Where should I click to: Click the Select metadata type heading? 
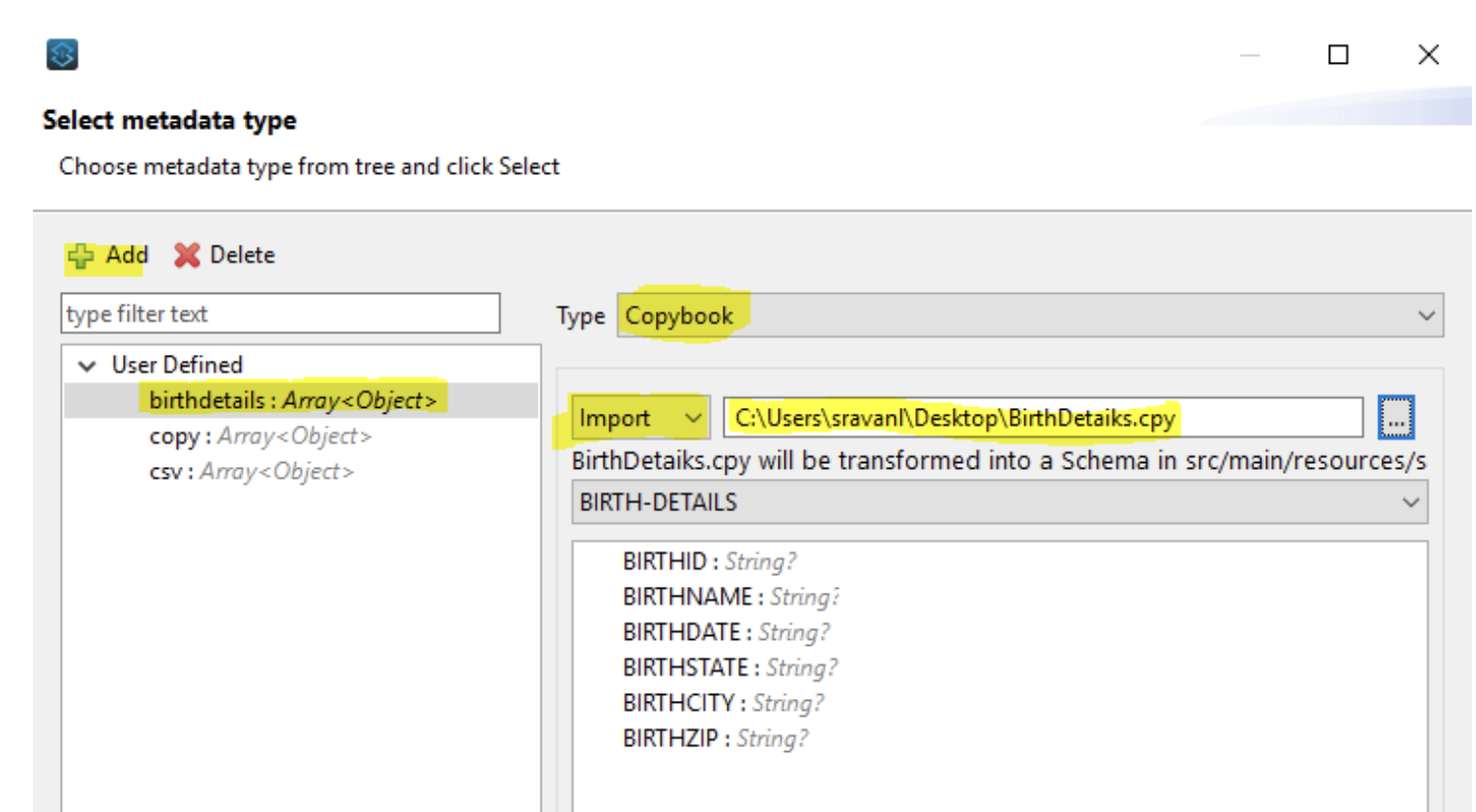(x=169, y=120)
